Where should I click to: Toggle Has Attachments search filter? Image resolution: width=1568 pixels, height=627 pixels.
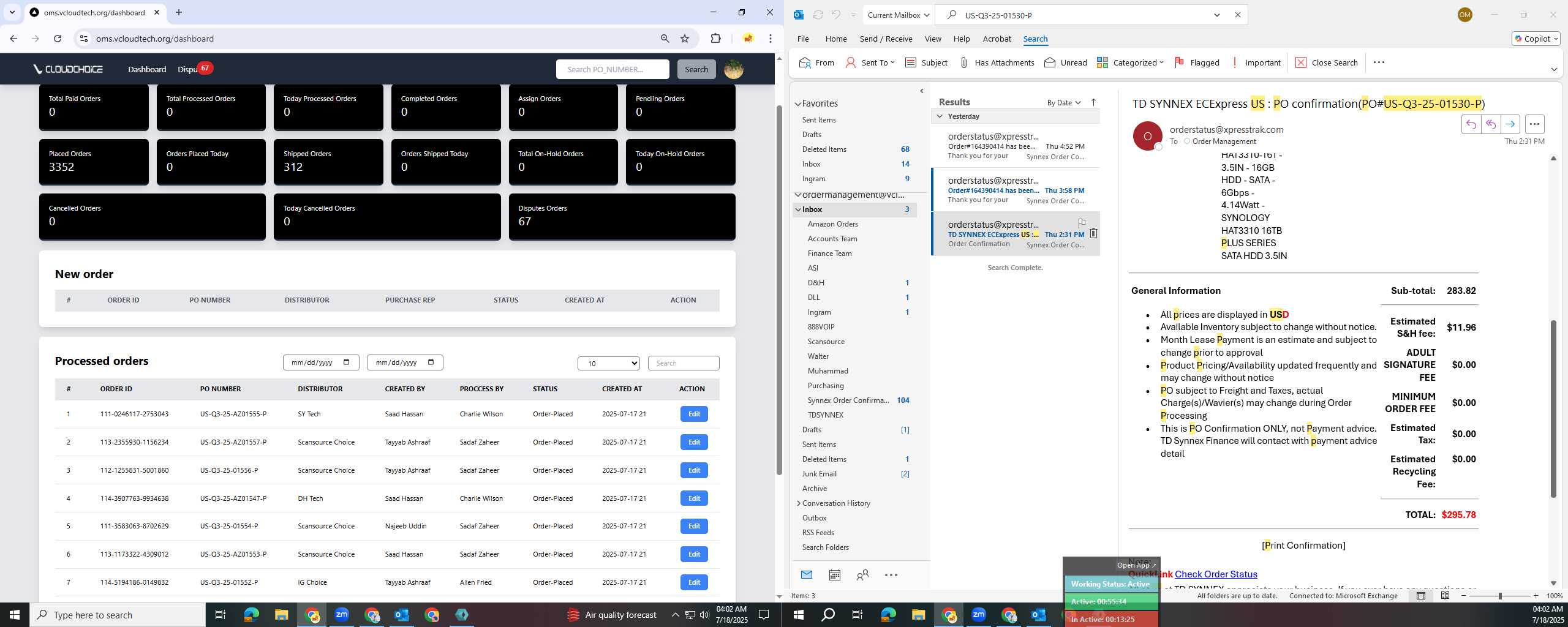point(996,62)
